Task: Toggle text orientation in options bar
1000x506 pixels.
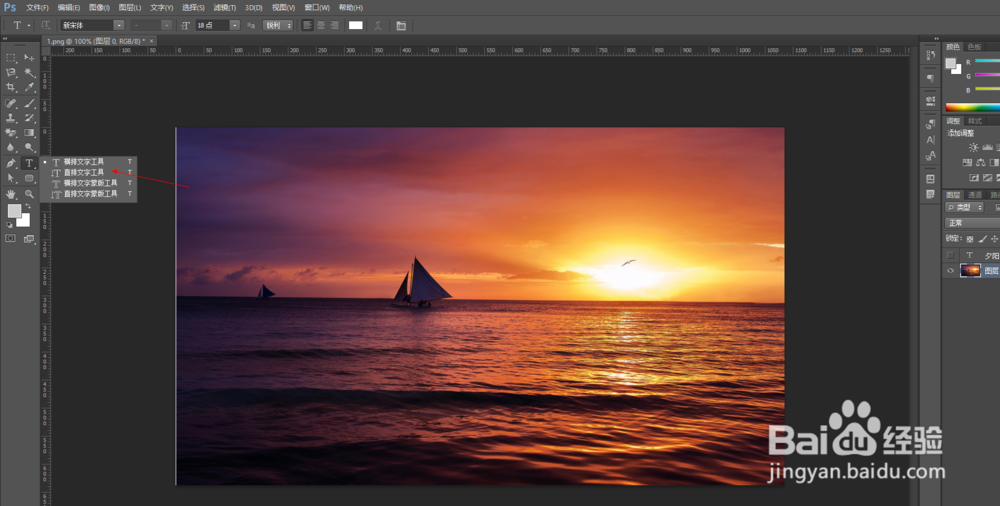Action: [x=46, y=26]
